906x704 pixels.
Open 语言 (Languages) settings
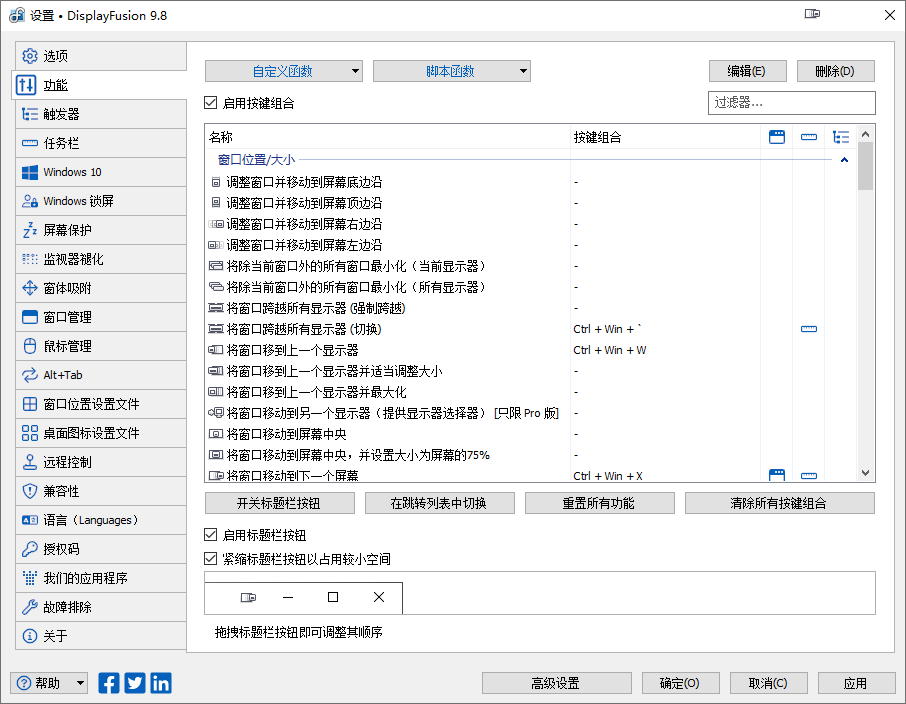[x=101, y=520]
